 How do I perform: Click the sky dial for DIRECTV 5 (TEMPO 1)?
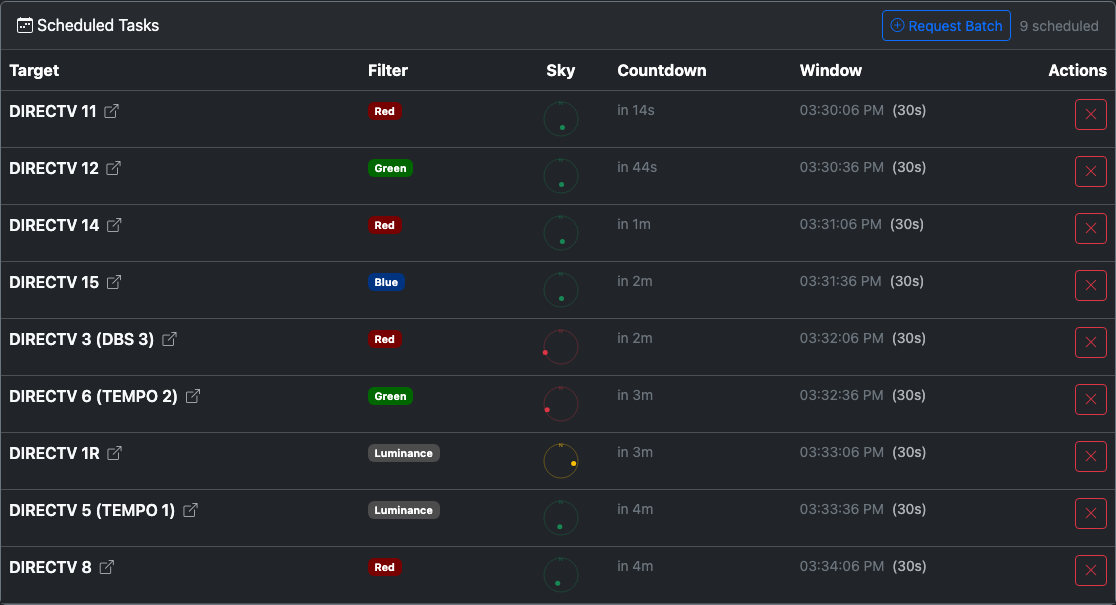[561, 517]
